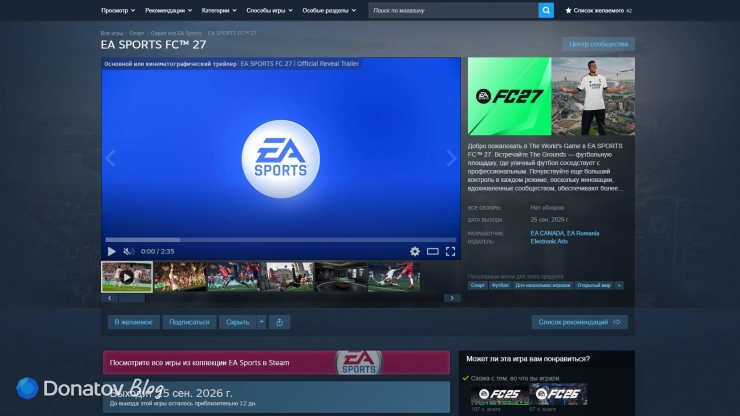This screenshot has width=740, height=416.
Task: Open the dropdown arrow beside Скрыть
Action: click(261, 322)
